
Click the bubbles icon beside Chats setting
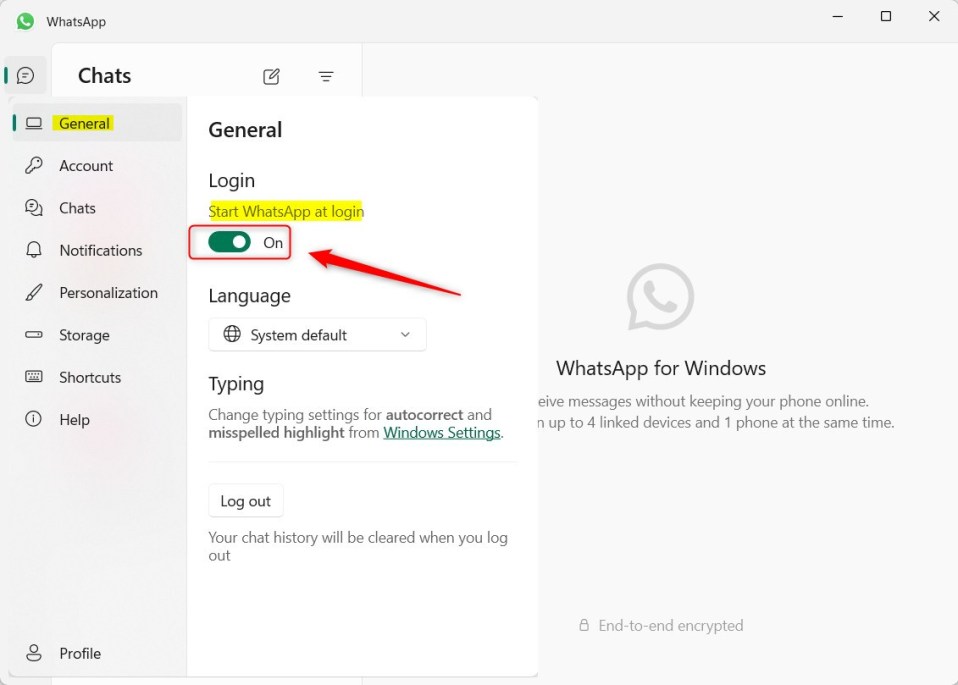tap(34, 208)
